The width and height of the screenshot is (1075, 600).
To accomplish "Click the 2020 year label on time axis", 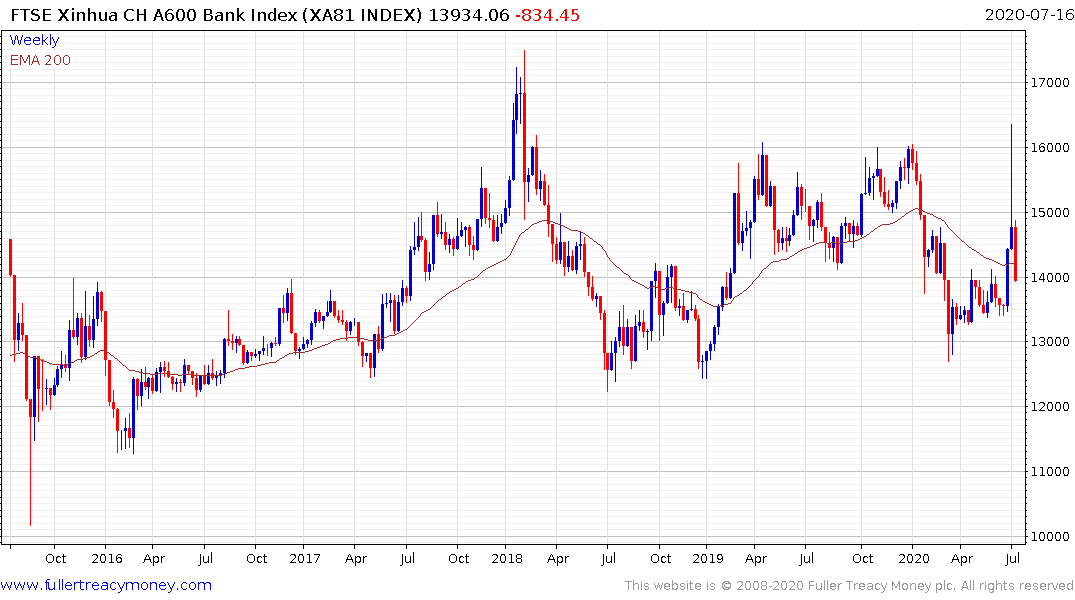I will (x=914, y=558).
